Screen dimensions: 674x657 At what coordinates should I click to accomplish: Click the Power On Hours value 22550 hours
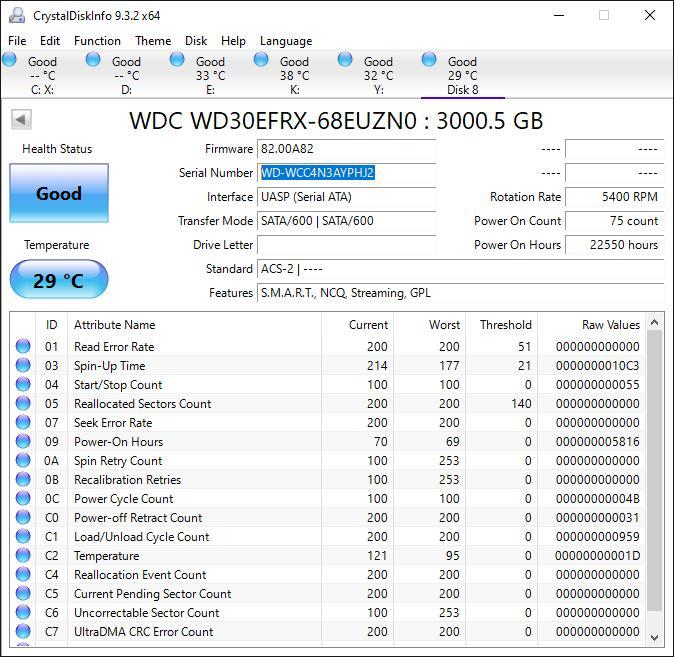[x=615, y=245]
